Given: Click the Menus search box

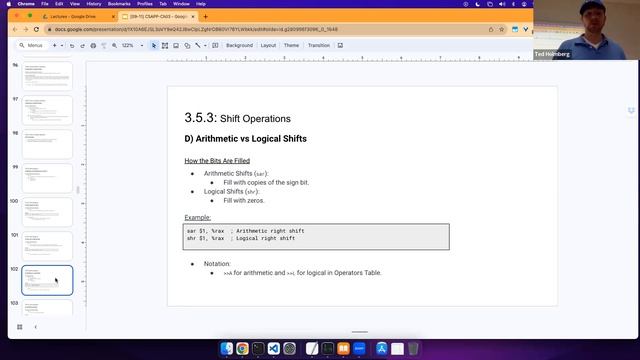Looking at the screenshot, I should point(31,45).
